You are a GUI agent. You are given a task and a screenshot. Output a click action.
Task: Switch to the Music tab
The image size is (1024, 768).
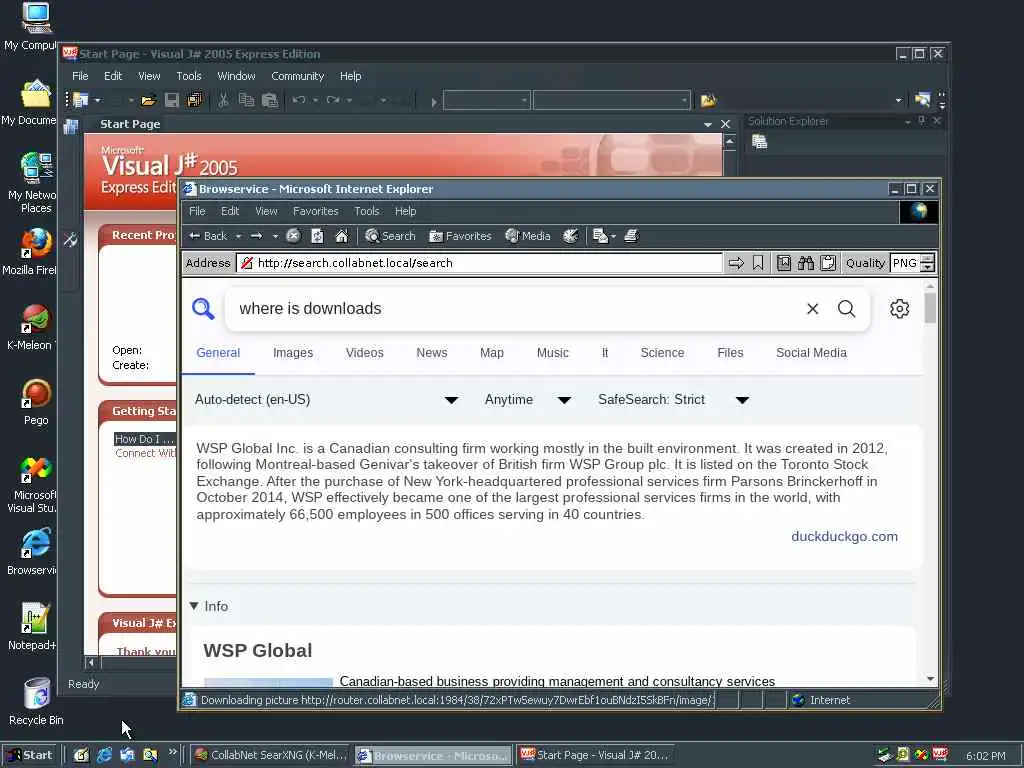pyautogui.click(x=552, y=353)
